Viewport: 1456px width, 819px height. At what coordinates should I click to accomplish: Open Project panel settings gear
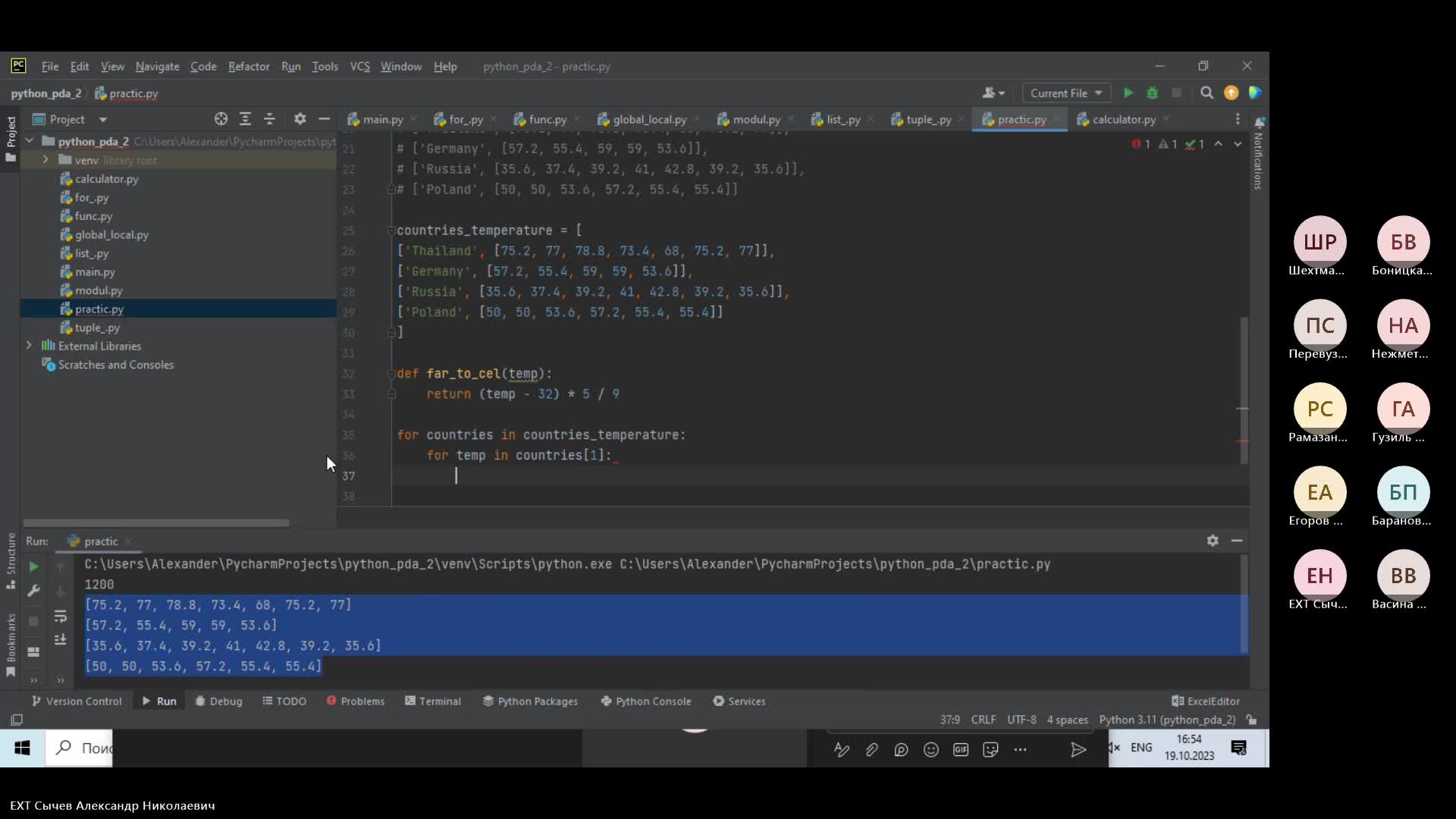coord(300,119)
